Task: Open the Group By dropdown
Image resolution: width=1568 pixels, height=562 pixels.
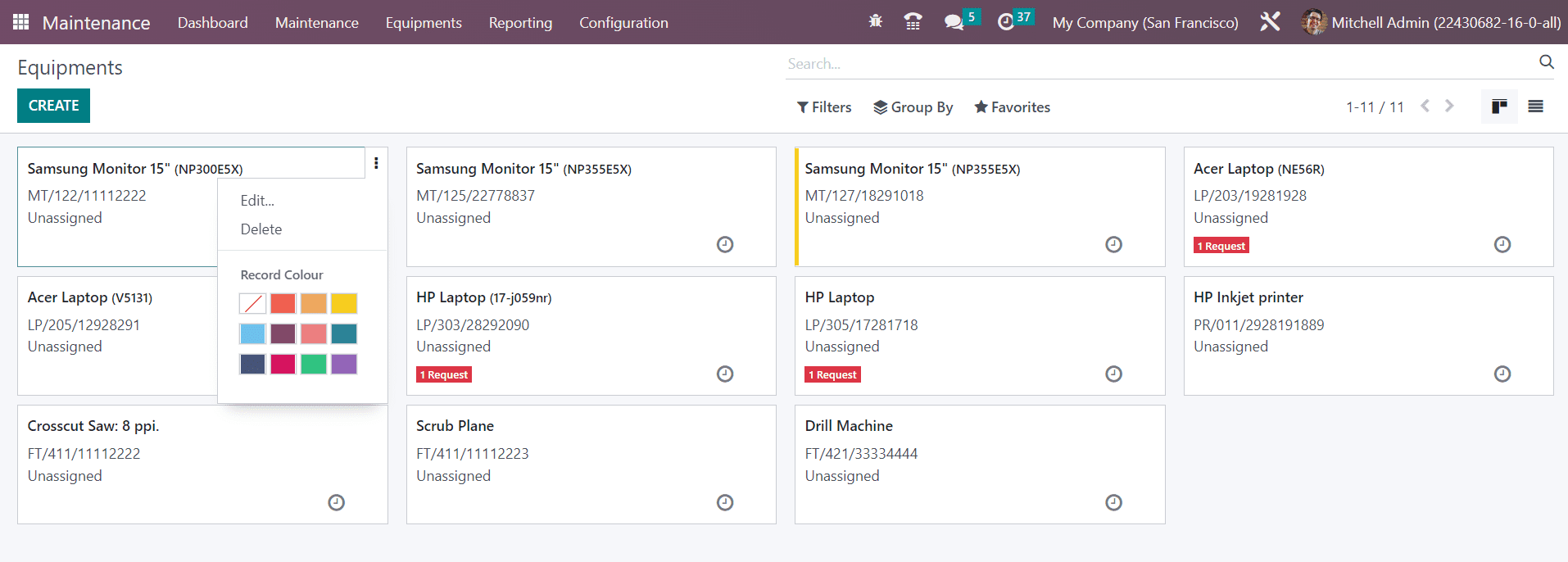Action: pyautogui.click(x=913, y=107)
